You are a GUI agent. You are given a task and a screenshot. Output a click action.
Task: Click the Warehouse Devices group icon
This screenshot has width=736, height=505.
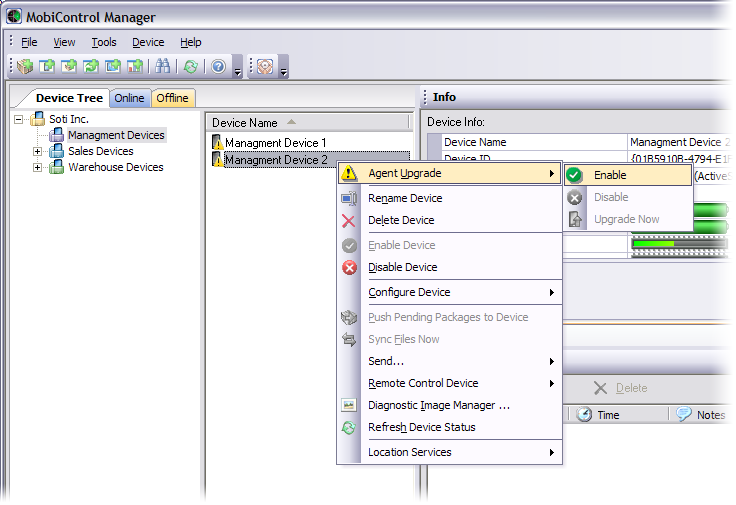click(57, 167)
